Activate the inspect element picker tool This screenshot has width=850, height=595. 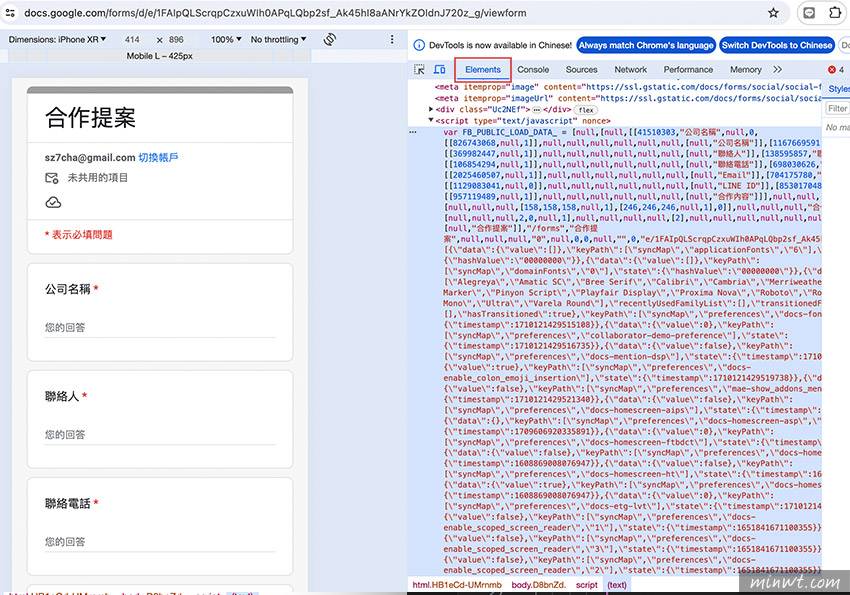coord(419,69)
